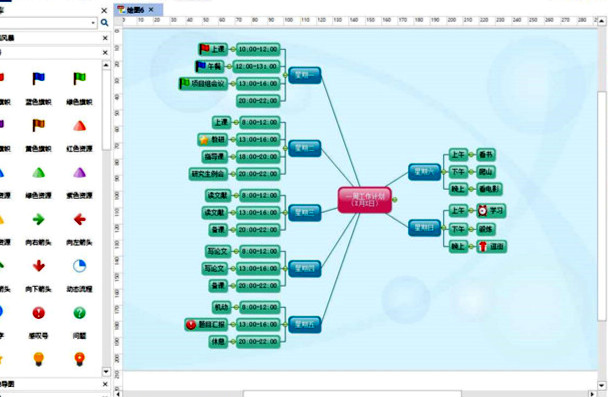
Task: Pick the pie-chart progress symbol
Action: pyautogui.click(x=79, y=266)
